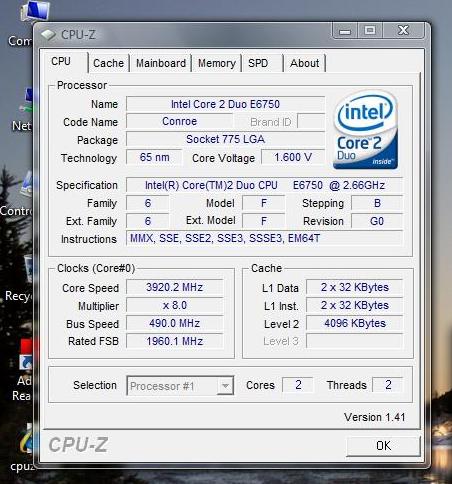Open the Processor #1 selection dropdown
Screen dimensions: 452x484
(x=180, y=386)
